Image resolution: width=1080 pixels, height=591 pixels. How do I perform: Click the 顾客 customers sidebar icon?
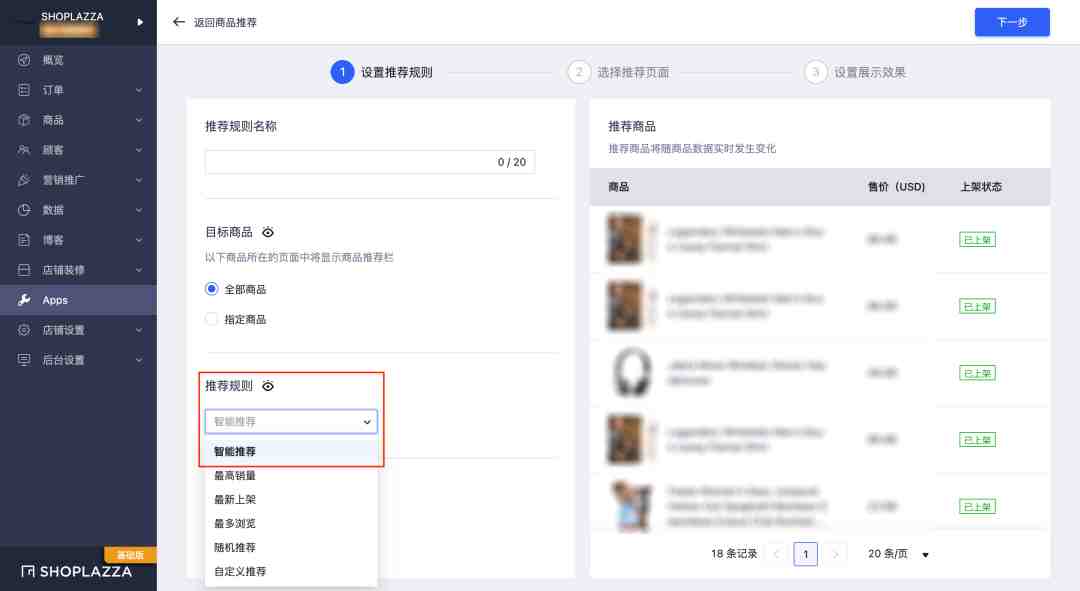[24, 149]
